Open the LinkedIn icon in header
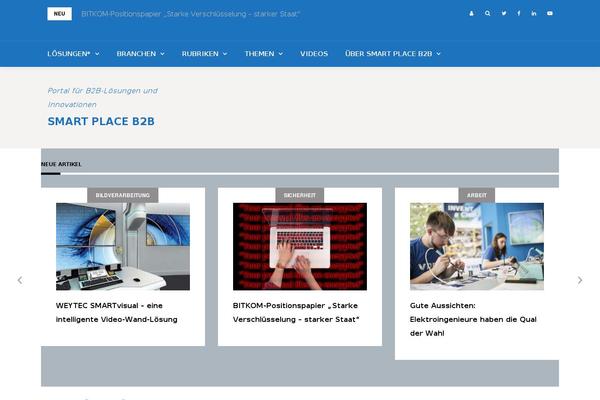 click(x=534, y=13)
